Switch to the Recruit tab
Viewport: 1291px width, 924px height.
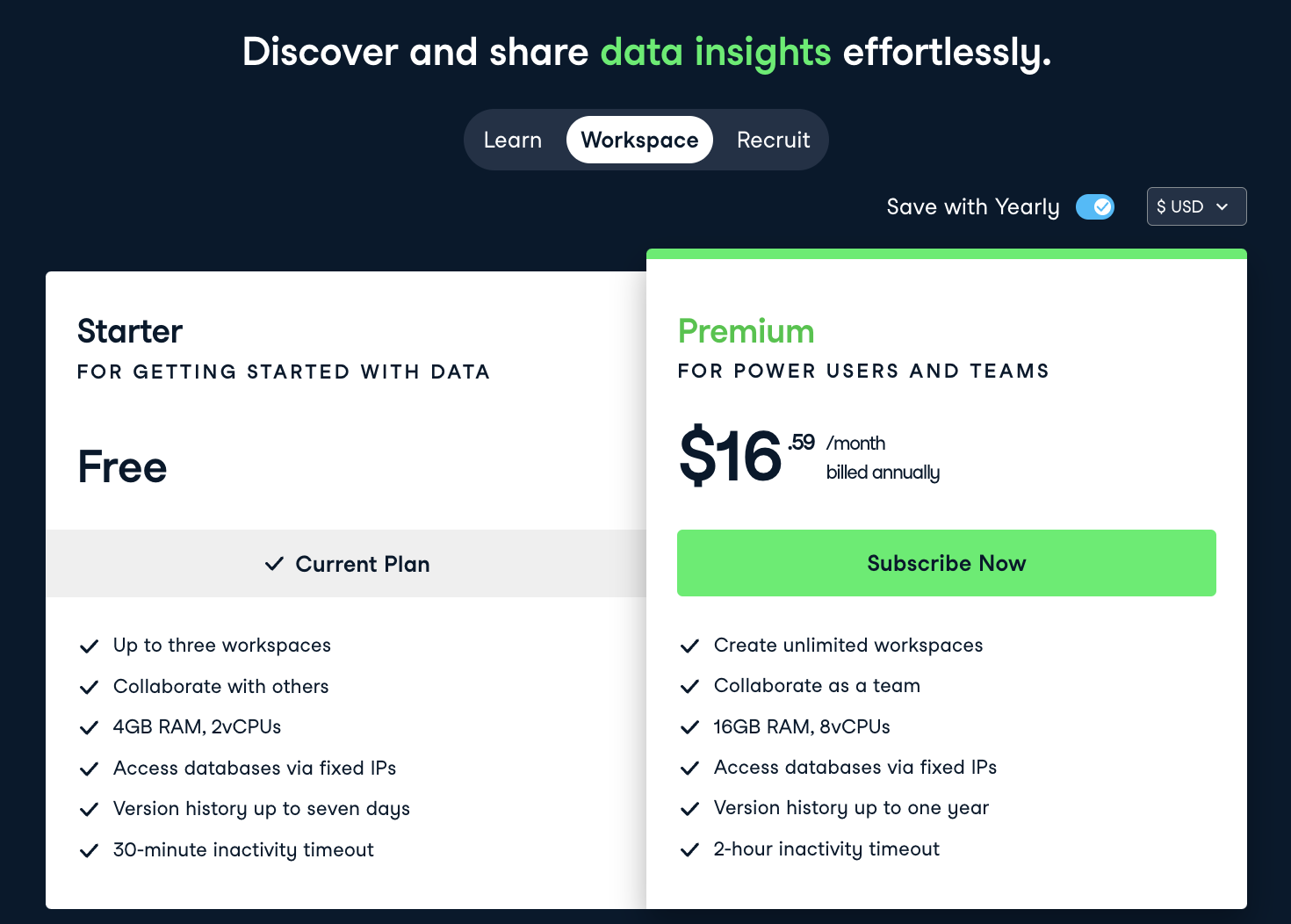click(773, 140)
